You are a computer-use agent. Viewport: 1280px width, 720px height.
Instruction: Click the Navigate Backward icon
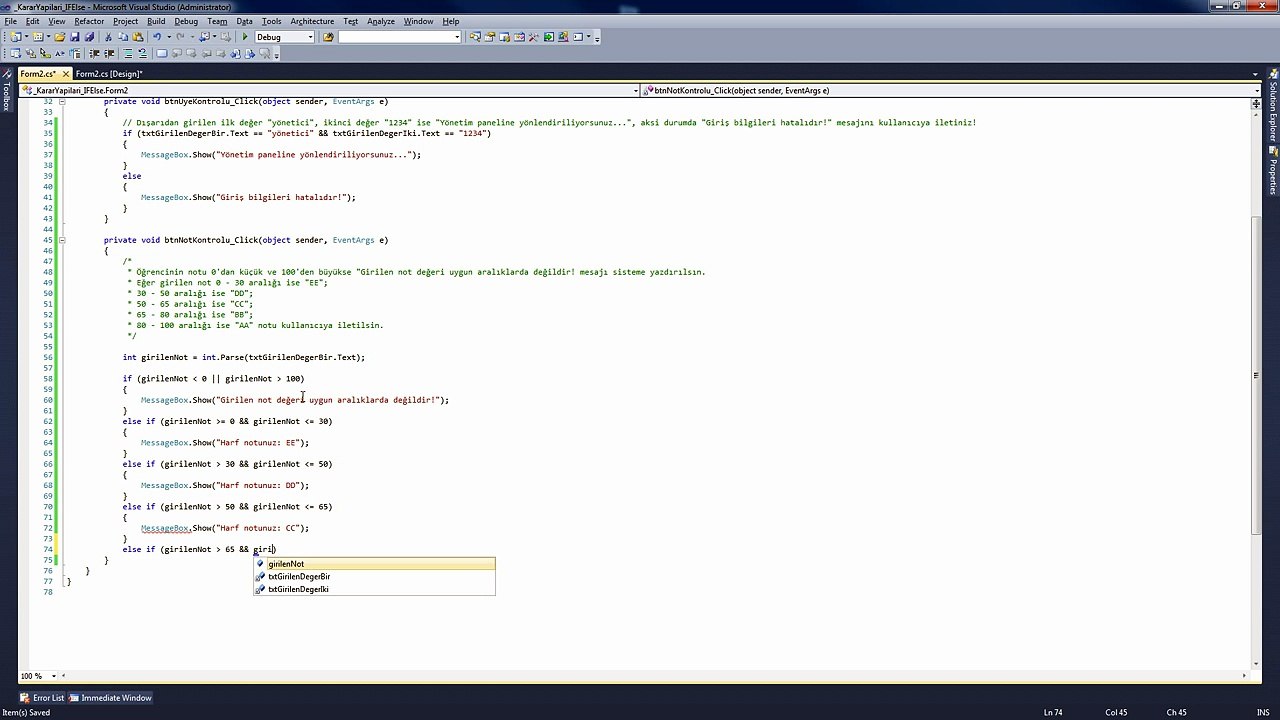(202, 37)
